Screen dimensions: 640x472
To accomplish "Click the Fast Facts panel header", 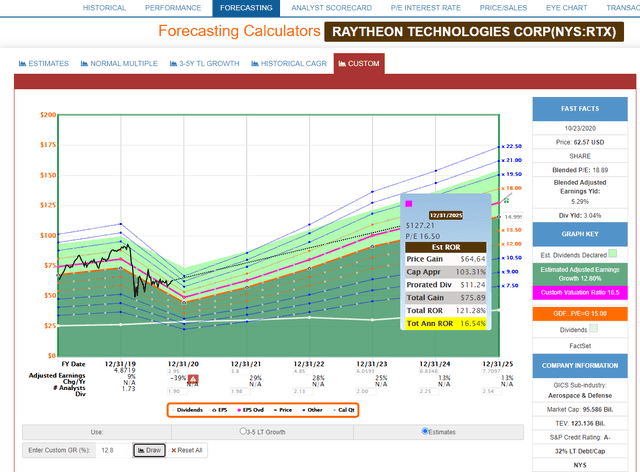I will [580, 109].
